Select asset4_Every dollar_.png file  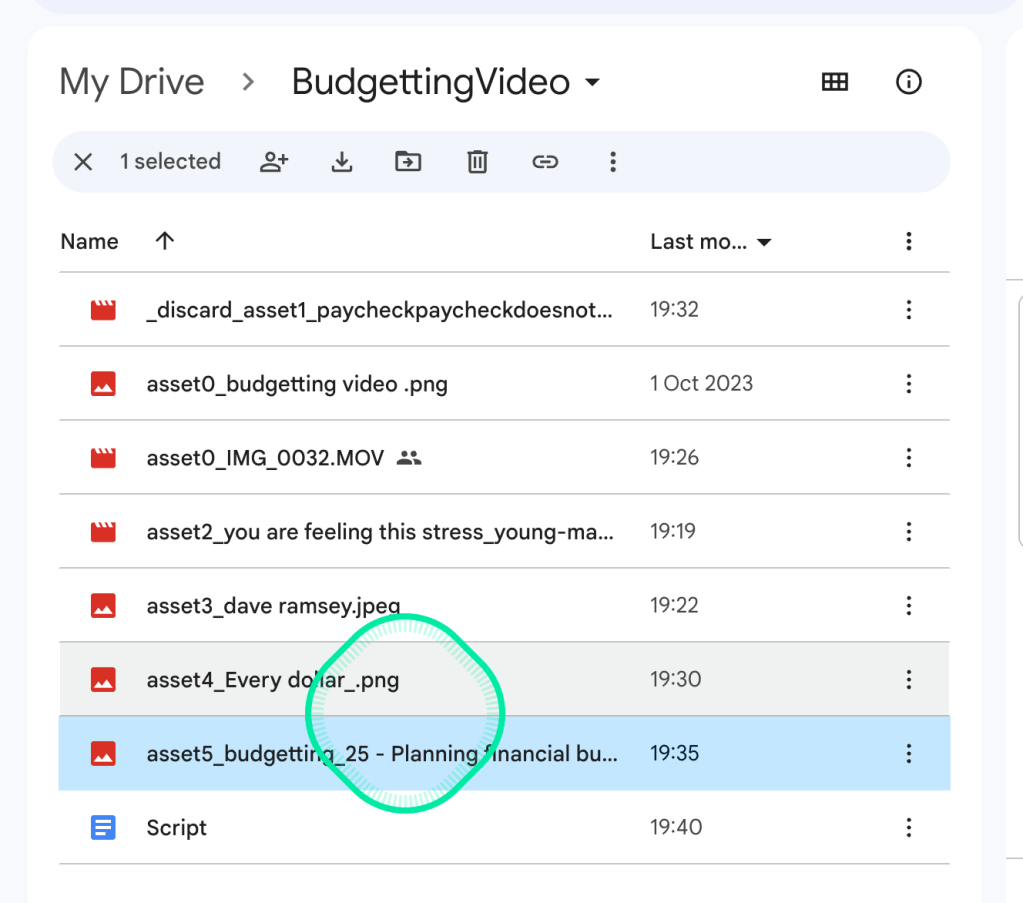click(x=504, y=679)
